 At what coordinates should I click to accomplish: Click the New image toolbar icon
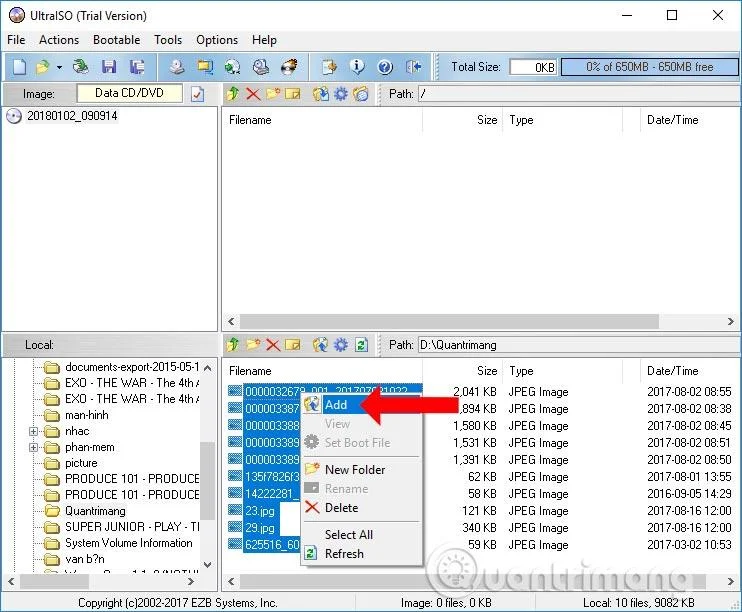(19, 67)
